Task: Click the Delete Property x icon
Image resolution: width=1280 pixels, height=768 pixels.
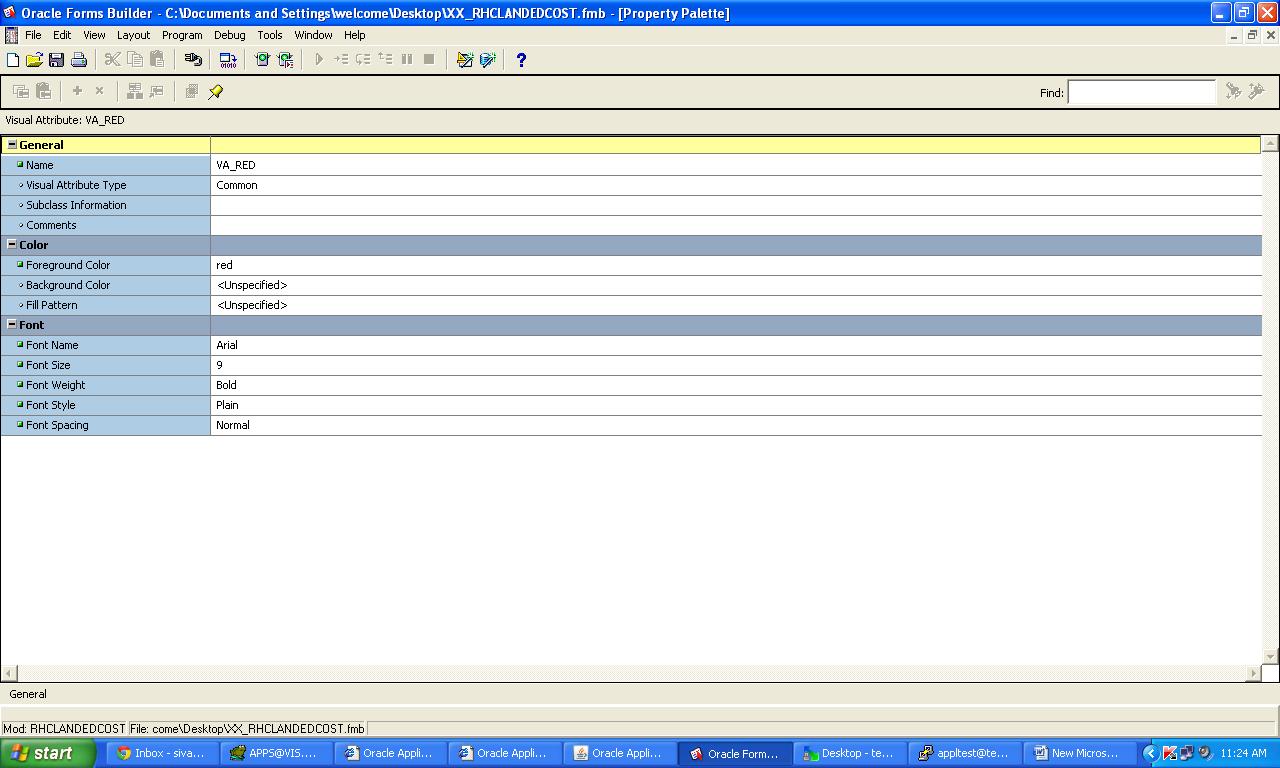Action: [99, 91]
